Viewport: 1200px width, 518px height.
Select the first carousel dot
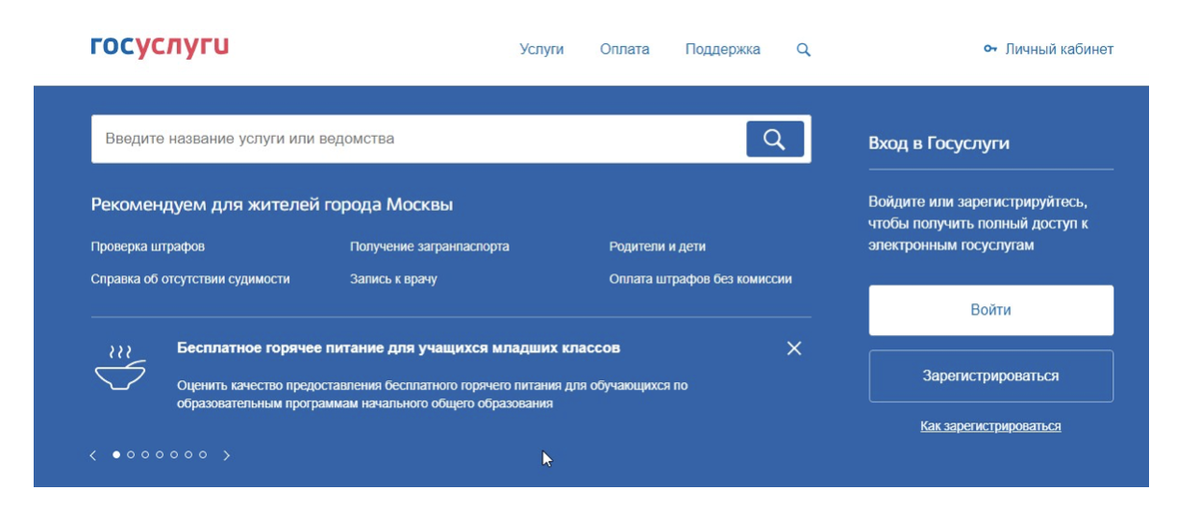(x=116, y=455)
